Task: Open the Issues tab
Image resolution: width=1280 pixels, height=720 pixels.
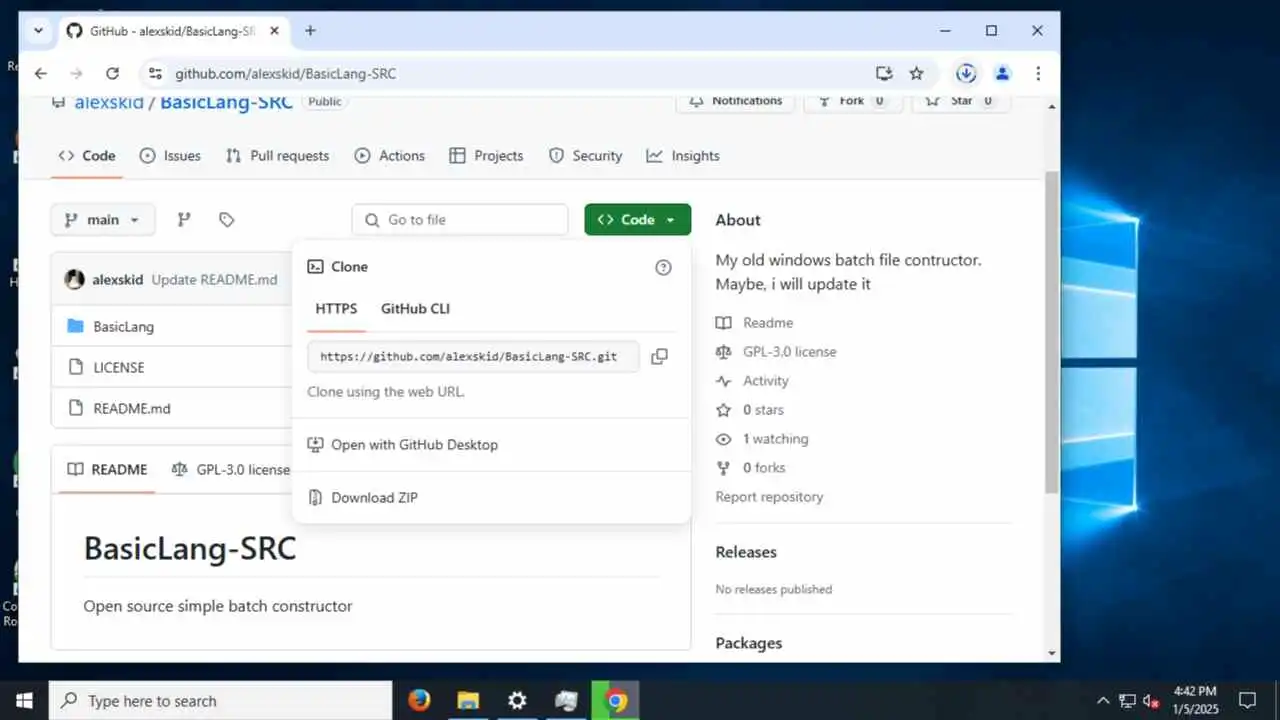Action: [x=170, y=156]
